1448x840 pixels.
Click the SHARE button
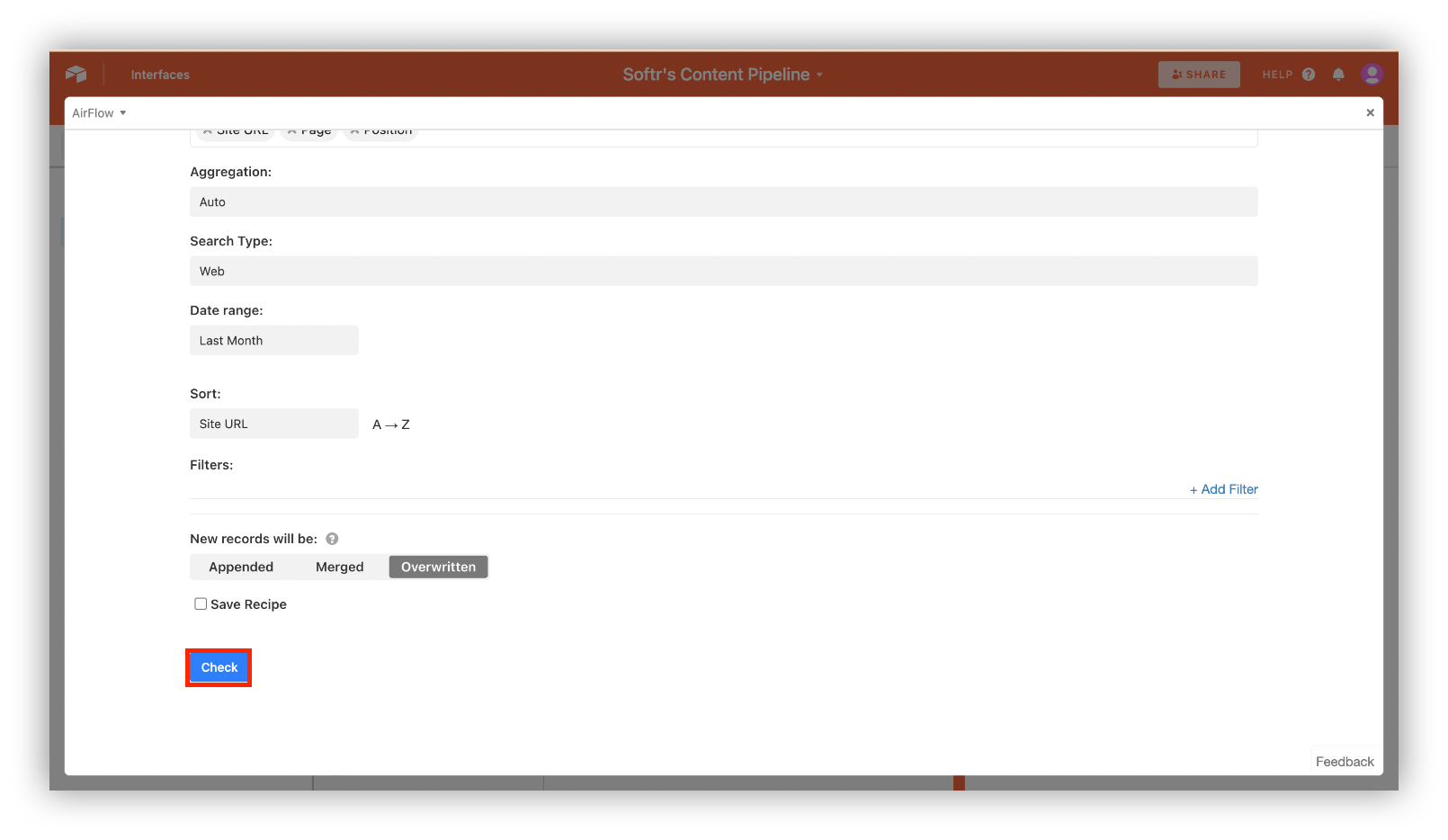coord(1199,75)
